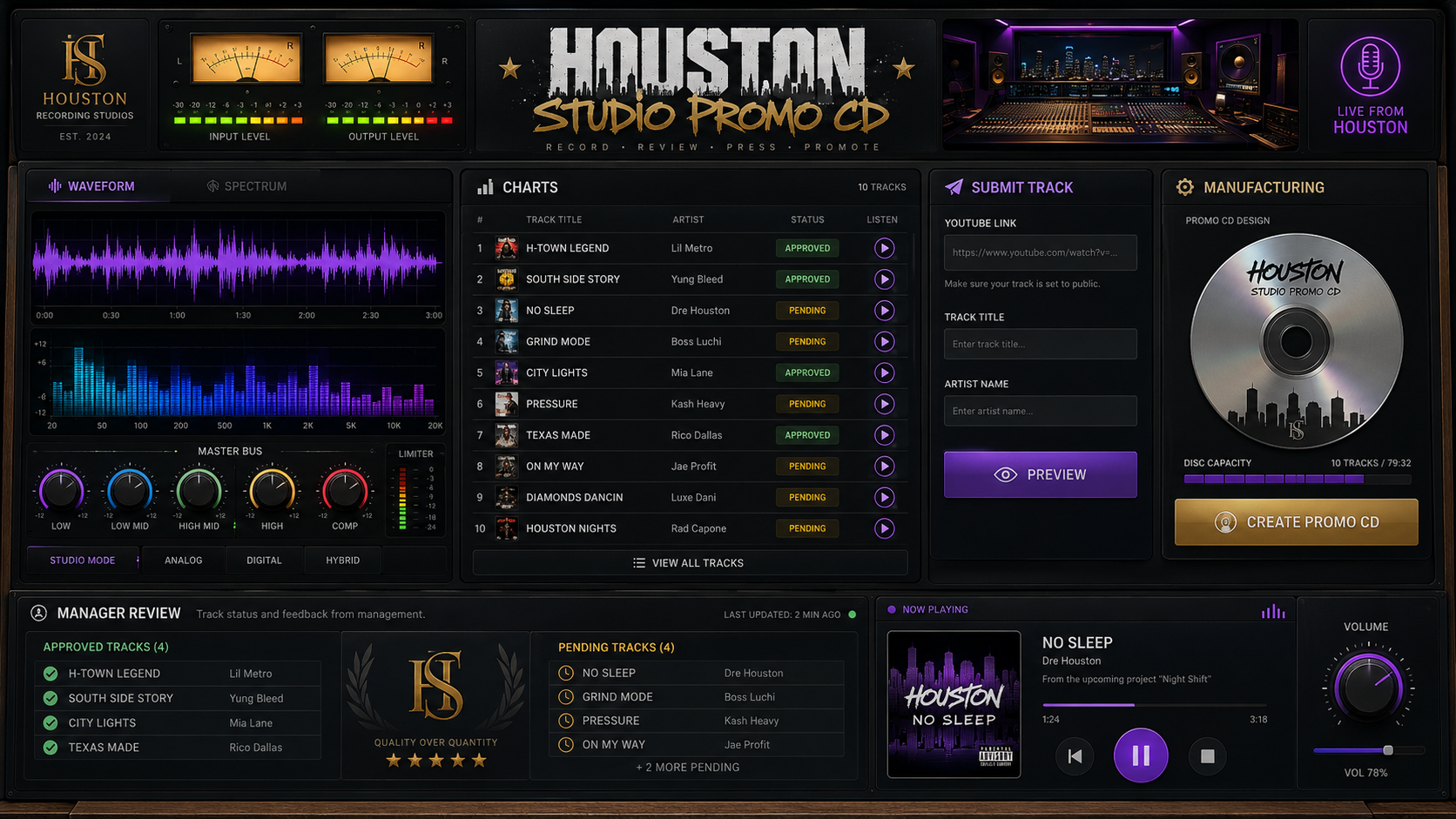
Task: Listen to TEXAS MADE track
Action: point(884,435)
